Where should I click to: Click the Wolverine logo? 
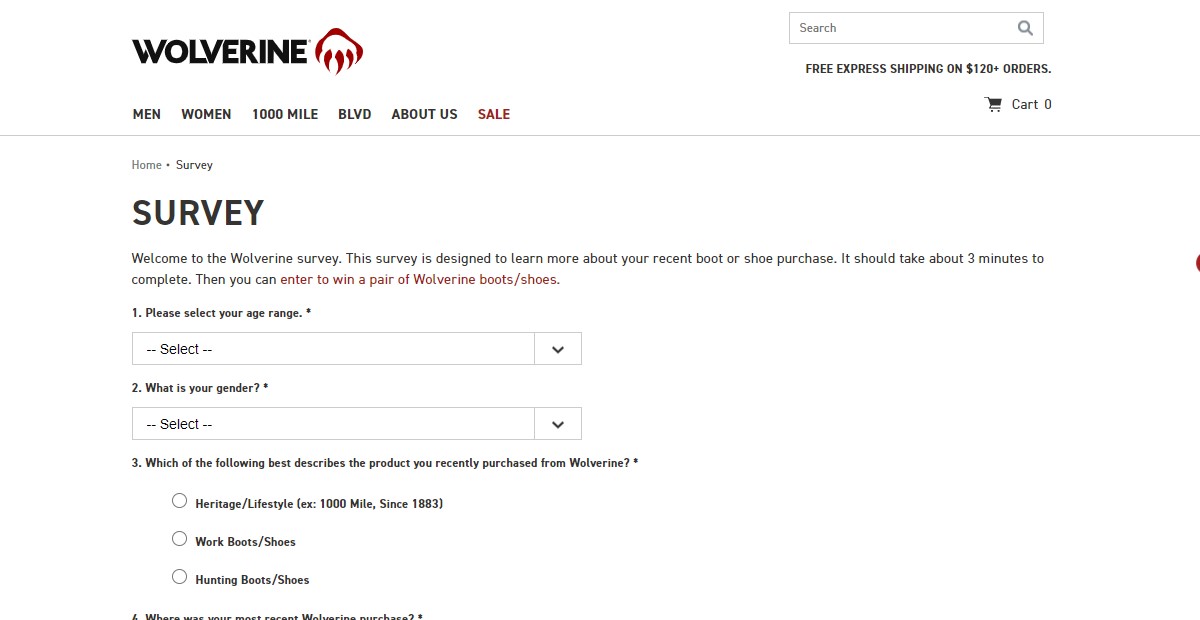[247, 51]
